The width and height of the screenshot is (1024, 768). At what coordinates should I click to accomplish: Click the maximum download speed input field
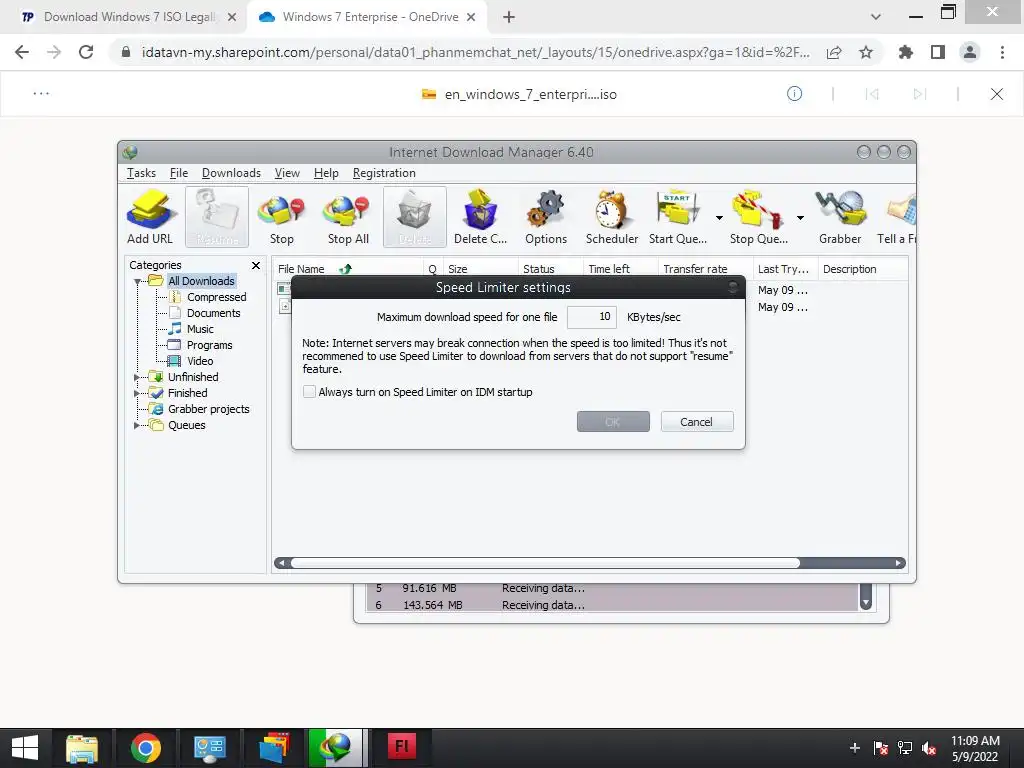[x=591, y=317]
